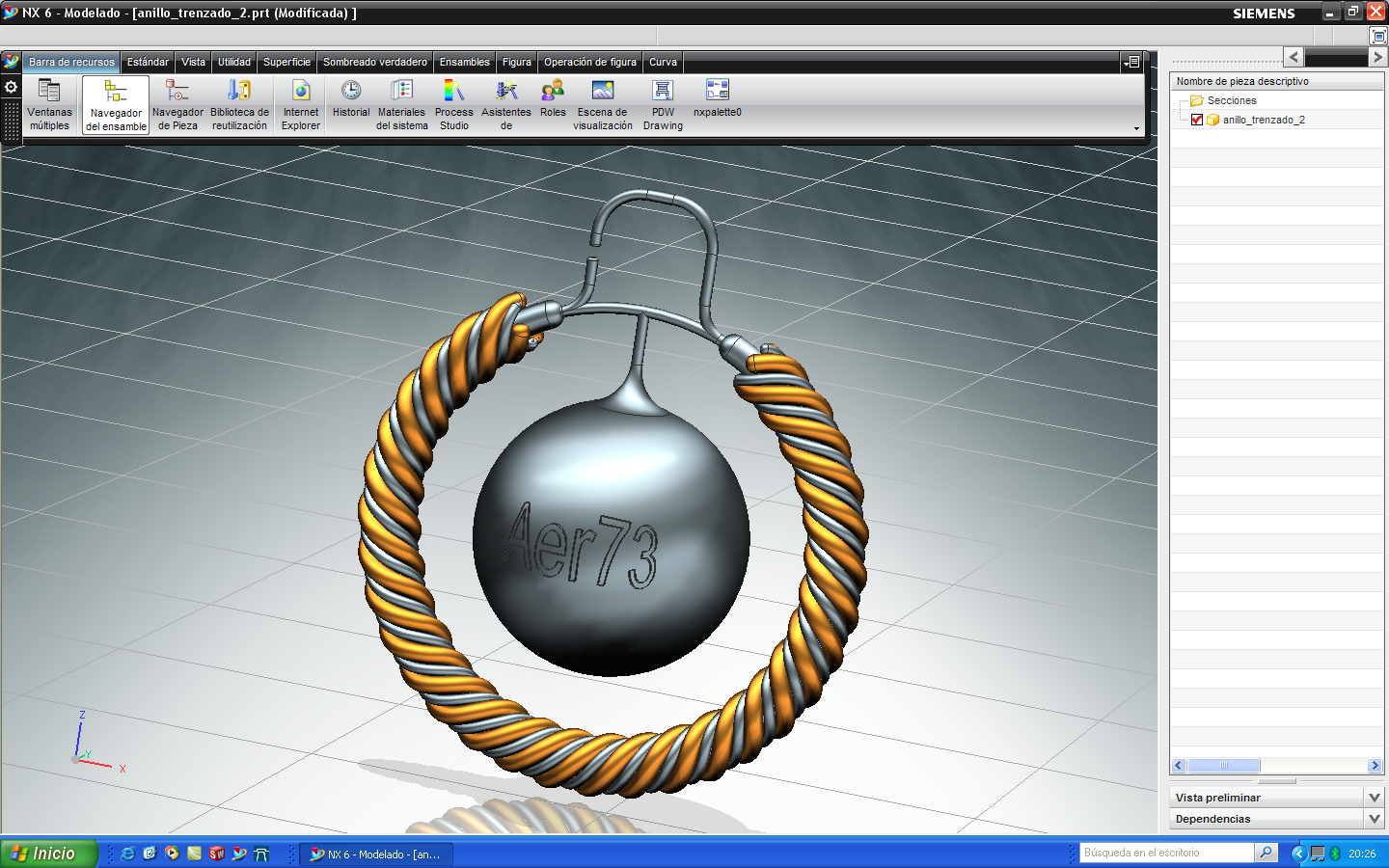Open ribbon options dropdown menu
Screen dimensions: 1389x868
[1131, 62]
